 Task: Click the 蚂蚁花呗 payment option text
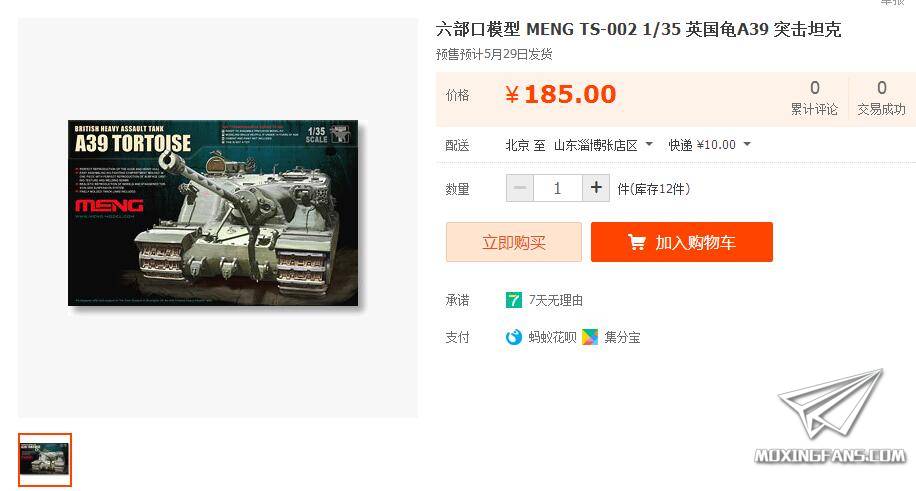(552, 337)
